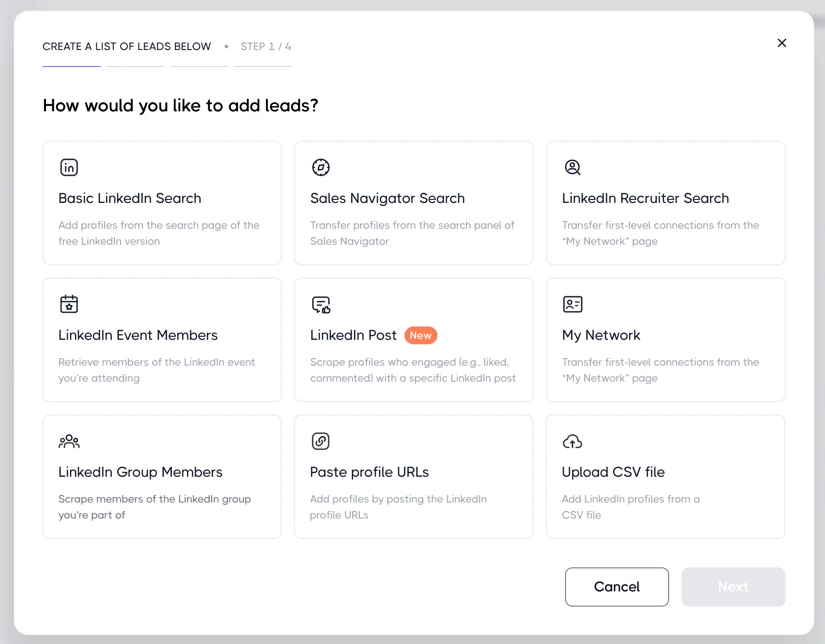Click the LinkedIn logo icon on Basic Search card

(69, 167)
